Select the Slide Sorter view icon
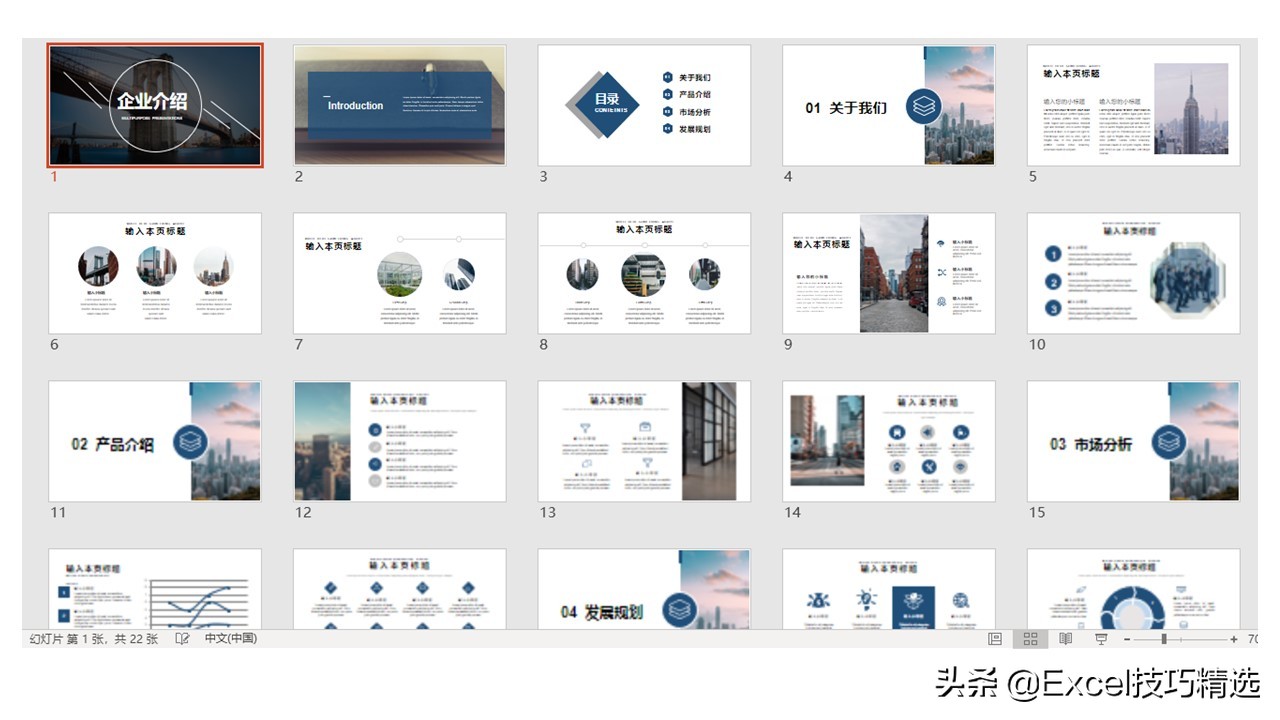The image size is (1280, 720). click(1030, 638)
